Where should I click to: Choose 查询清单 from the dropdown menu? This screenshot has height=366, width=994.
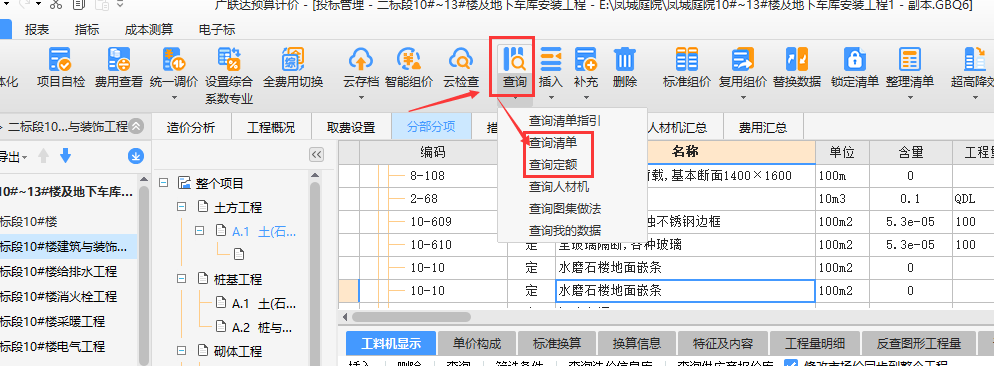[553, 144]
